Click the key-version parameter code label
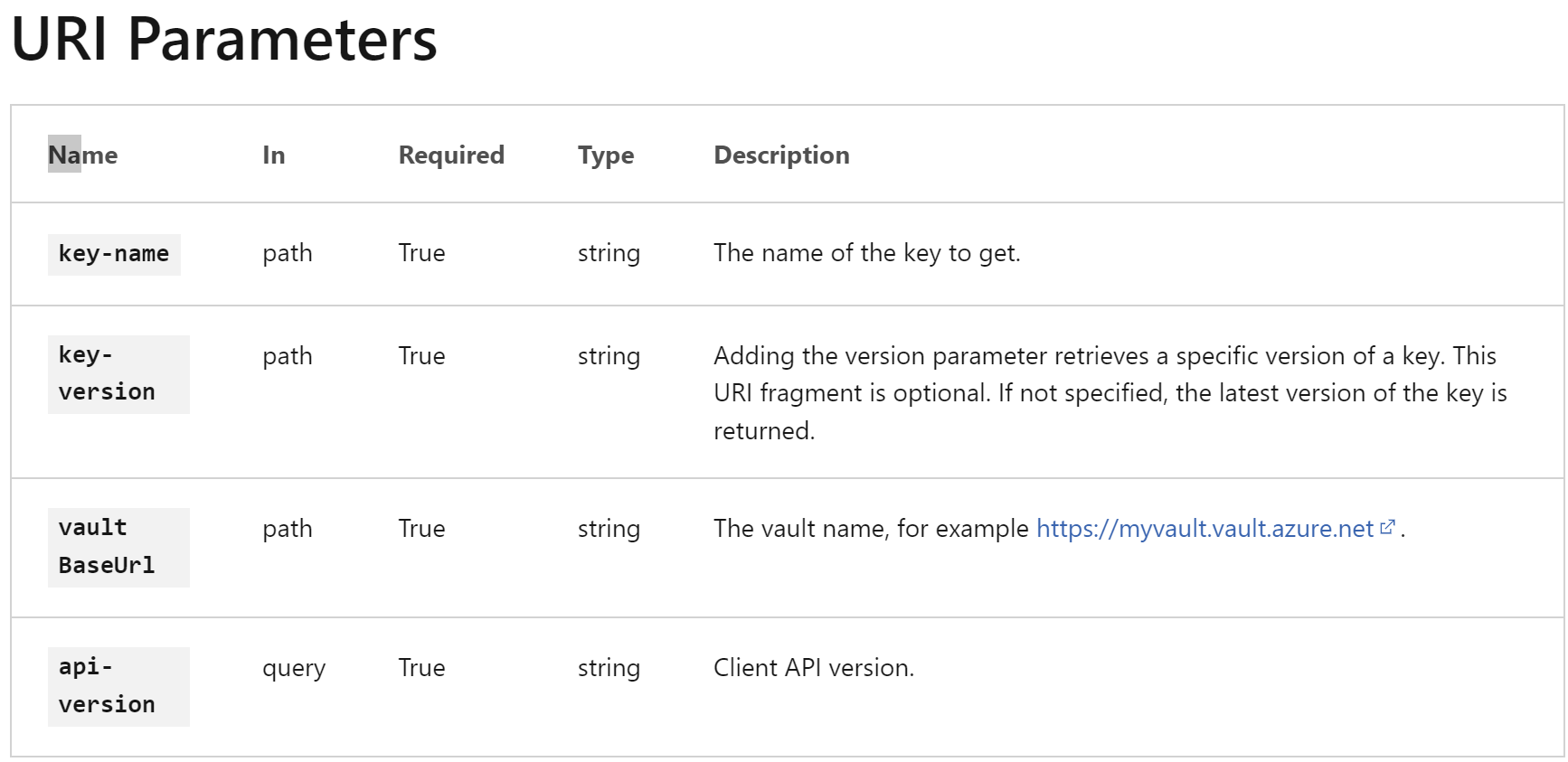Viewport: 1568px width, 762px height. pyautogui.click(x=118, y=374)
